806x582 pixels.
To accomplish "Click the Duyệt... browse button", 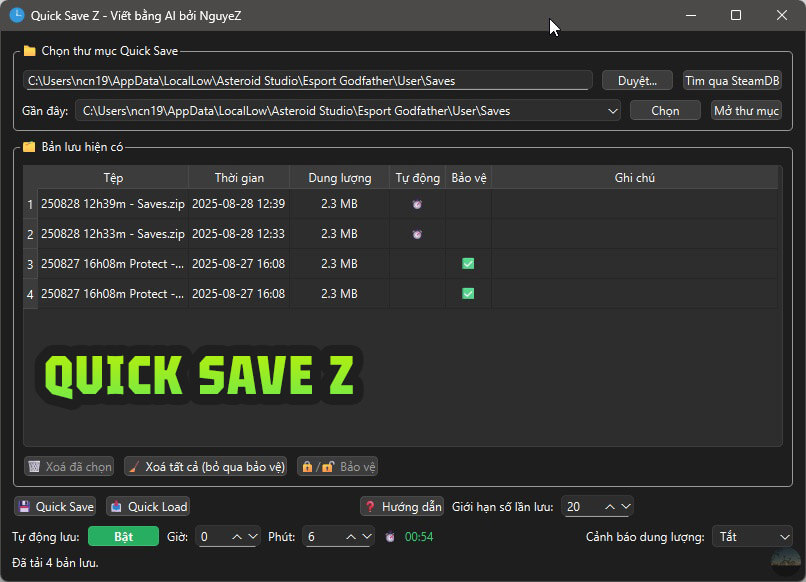I will 638,81.
